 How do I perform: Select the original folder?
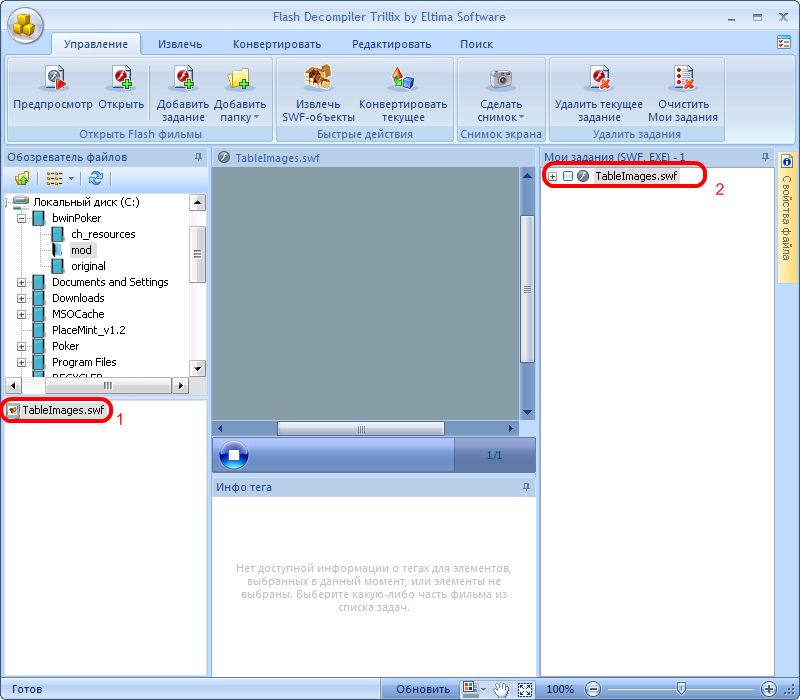point(88,266)
